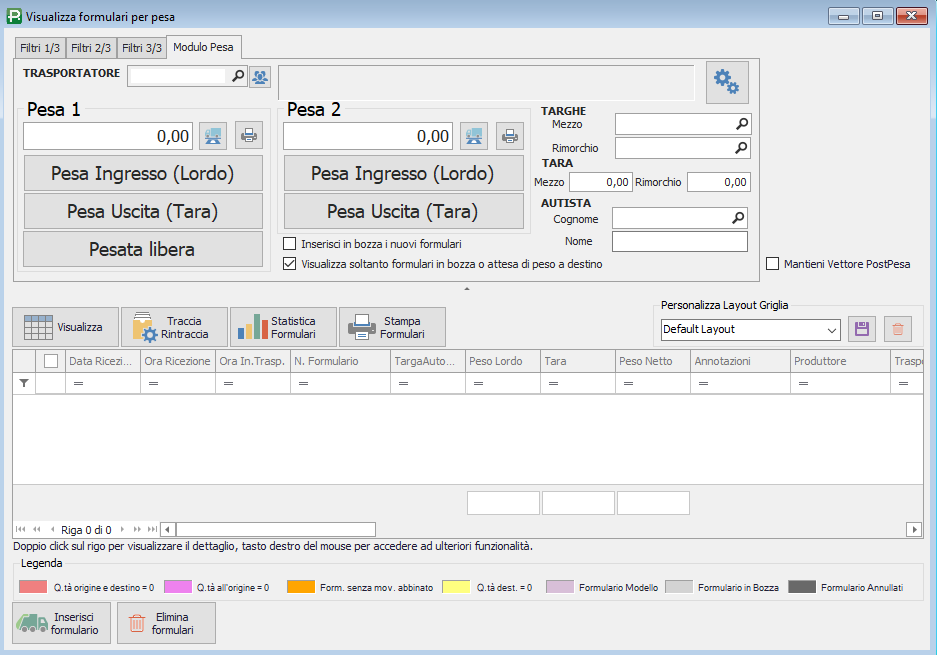The image size is (937, 655).
Task: Click the magnifier in Mezzo targhe field
Action: (x=741, y=124)
